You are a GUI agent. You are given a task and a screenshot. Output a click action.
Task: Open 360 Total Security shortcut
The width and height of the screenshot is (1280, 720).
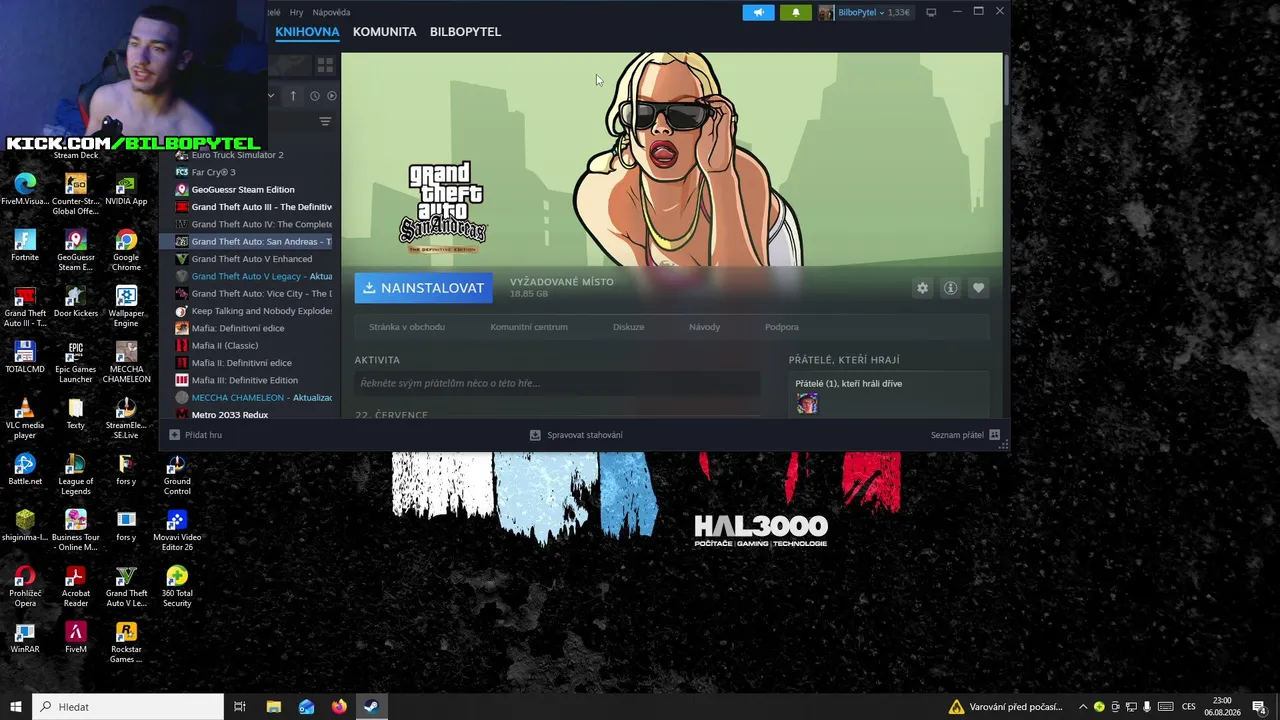[x=177, y=587]
